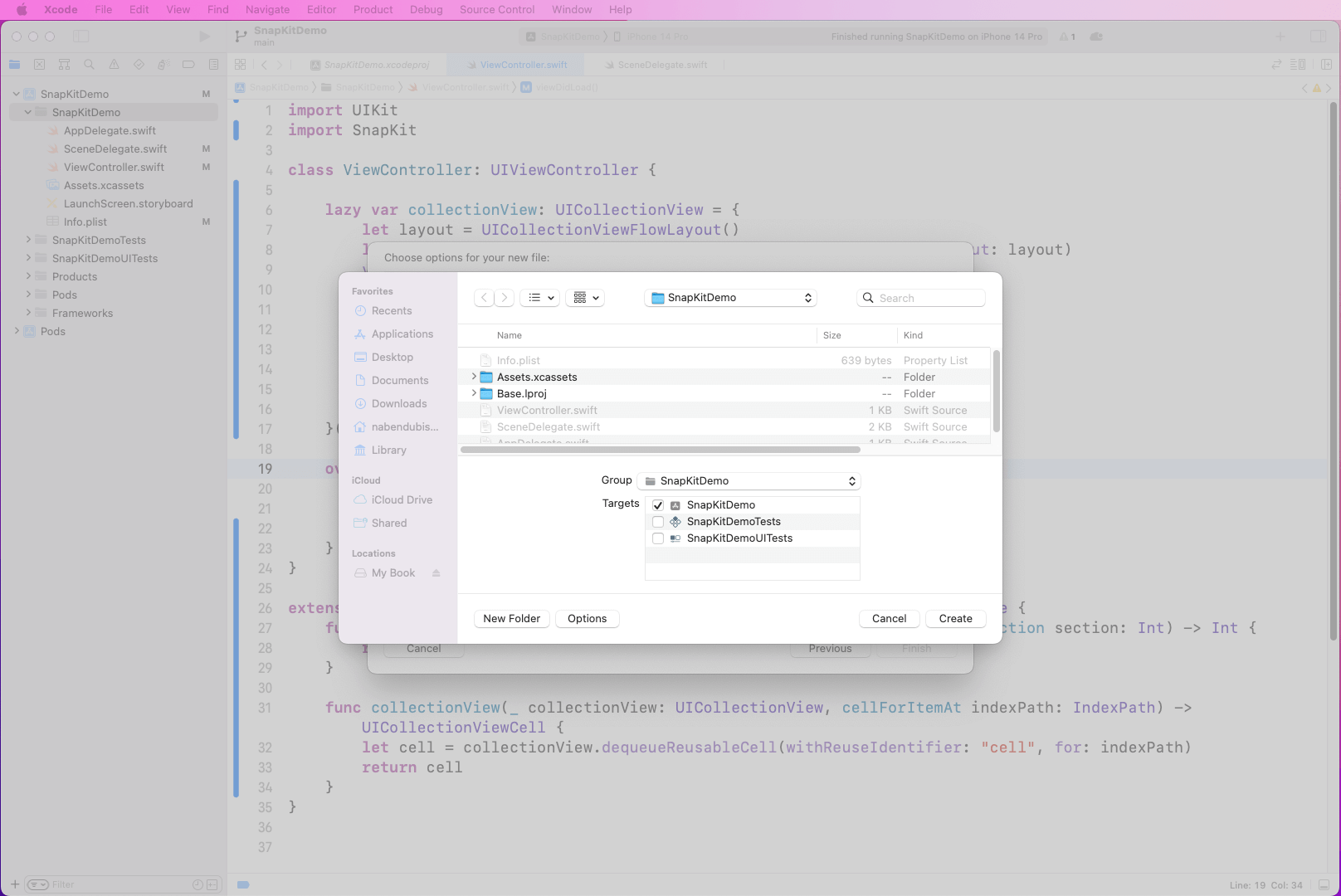
Task: Click the New Folder button
Action: click(x=511, y=619)
